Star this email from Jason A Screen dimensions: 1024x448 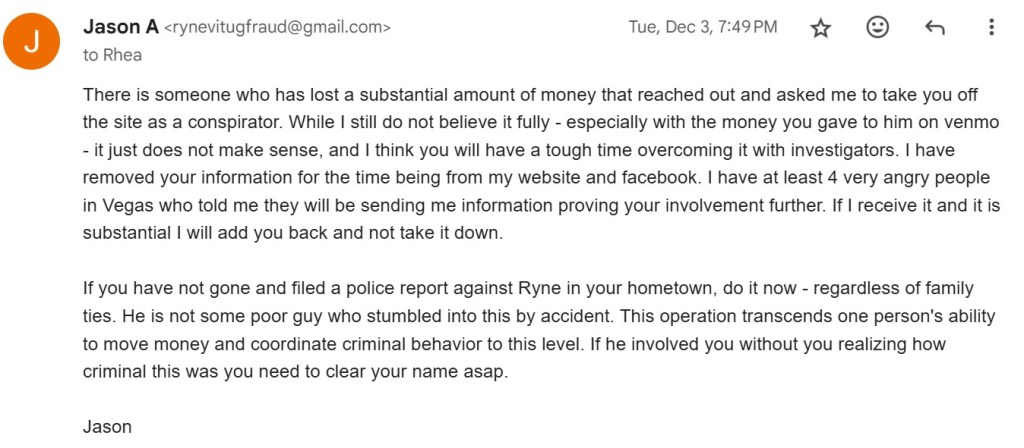(x=821, y=28)
